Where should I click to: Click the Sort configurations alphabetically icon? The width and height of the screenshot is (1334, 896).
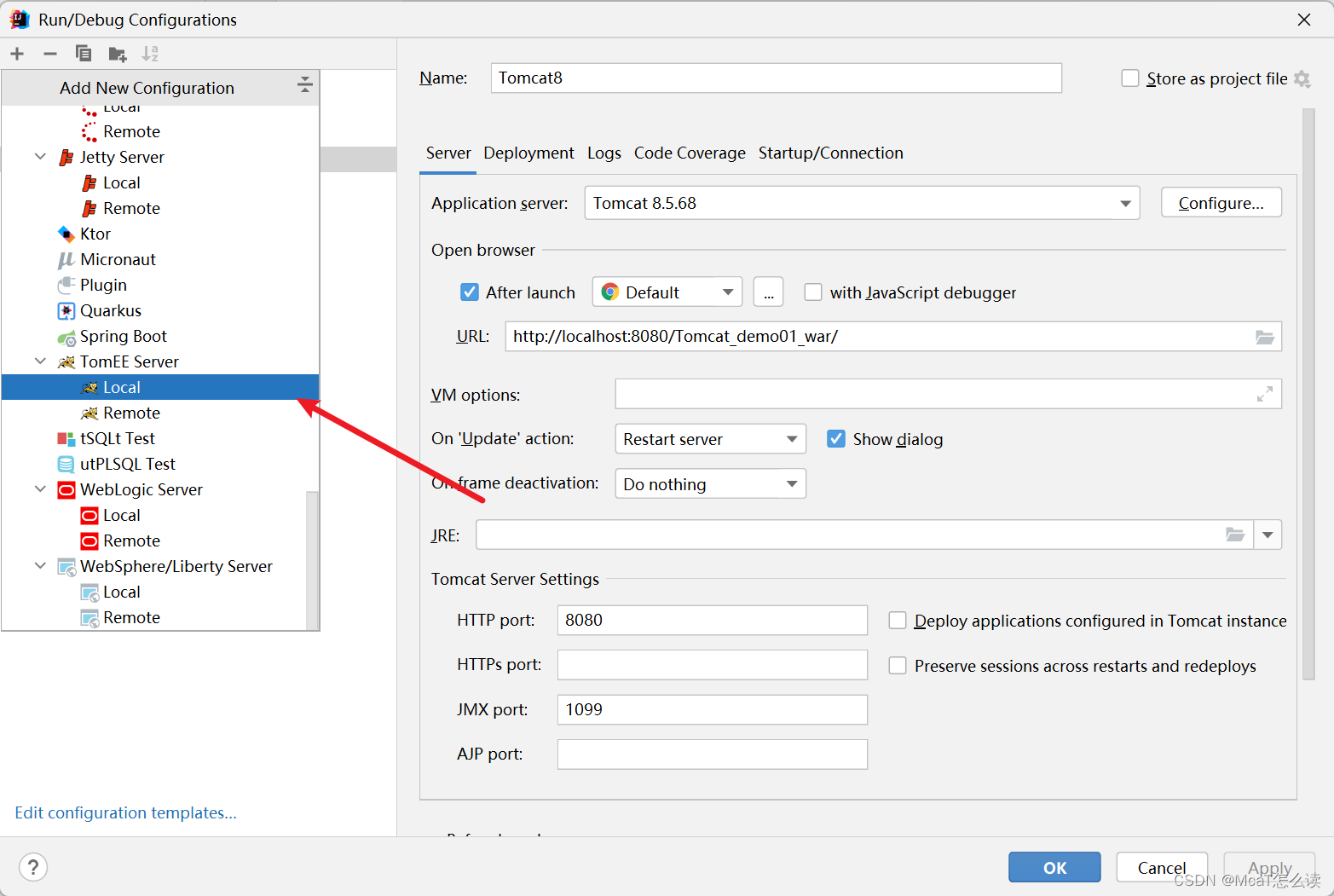coord(150,54)
